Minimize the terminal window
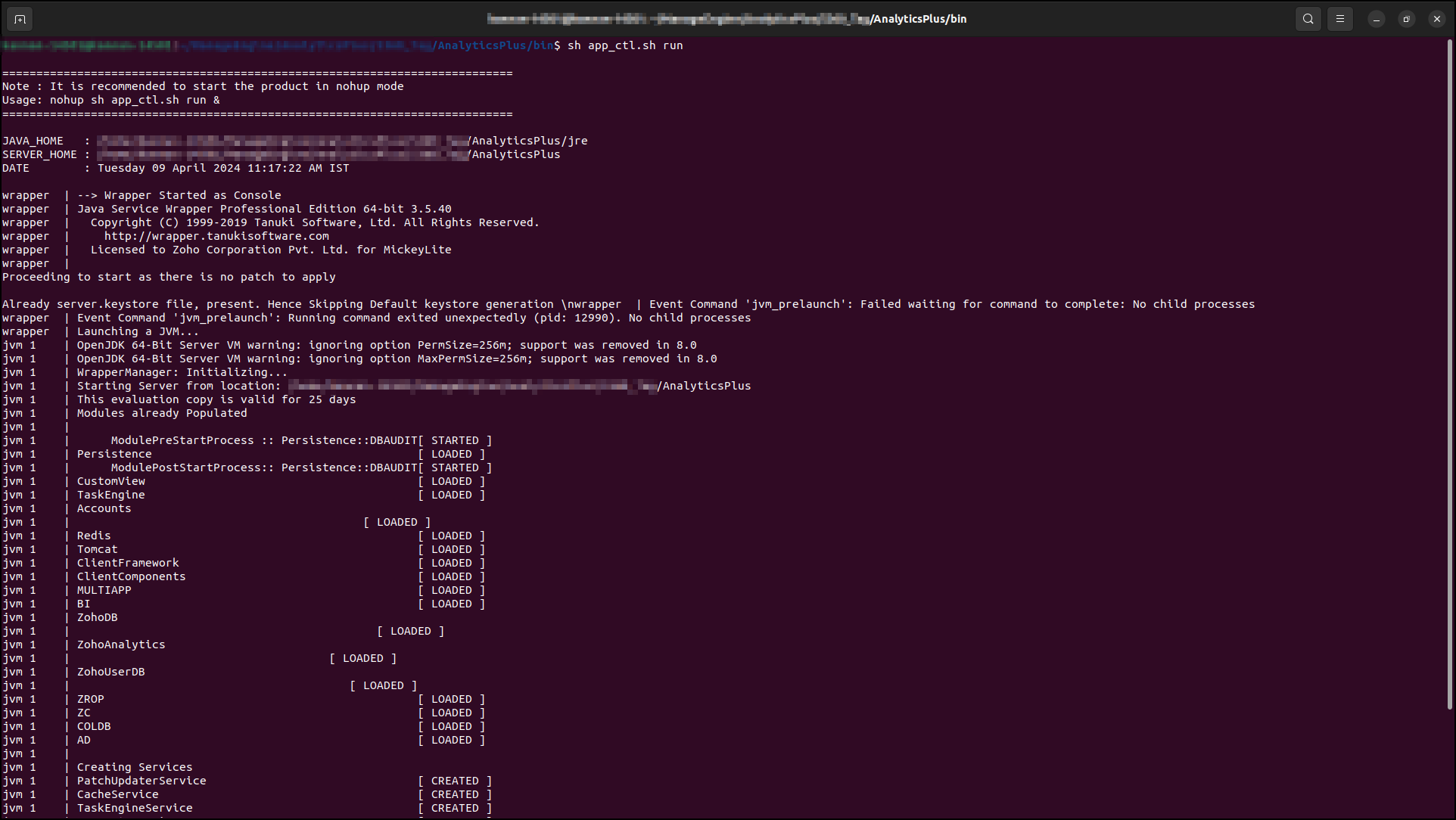This screenshot has width=1456, height=820. click(1377, 19)
